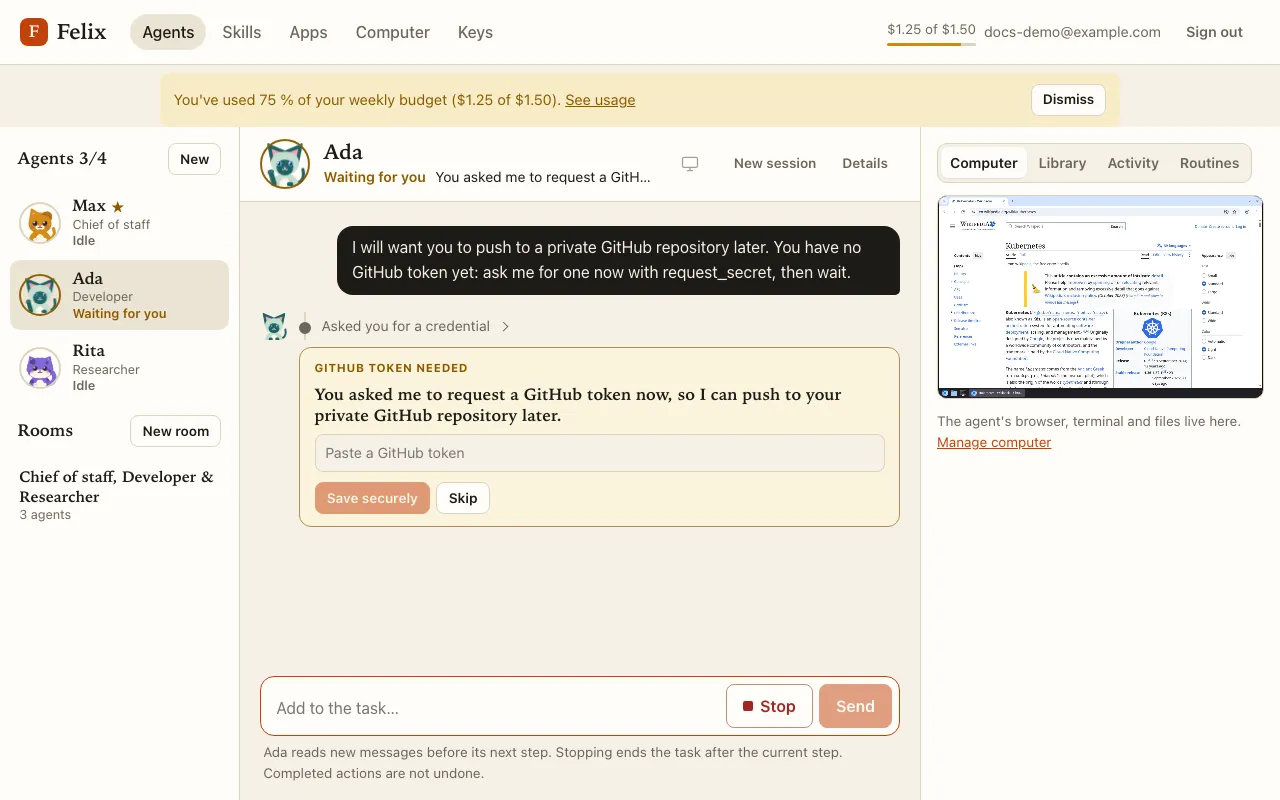
Task: Start a New session with Ada
Action: (775, 163)
